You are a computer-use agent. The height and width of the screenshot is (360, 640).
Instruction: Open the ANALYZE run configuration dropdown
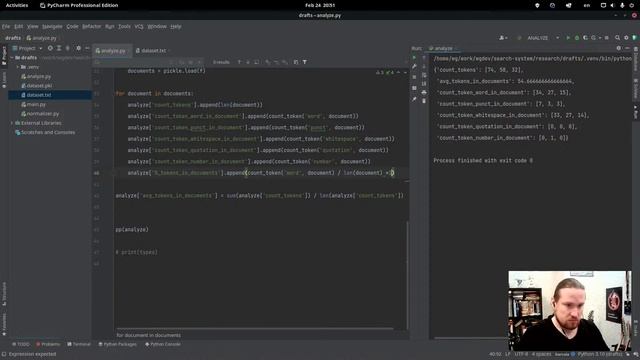tap(542, 38)
